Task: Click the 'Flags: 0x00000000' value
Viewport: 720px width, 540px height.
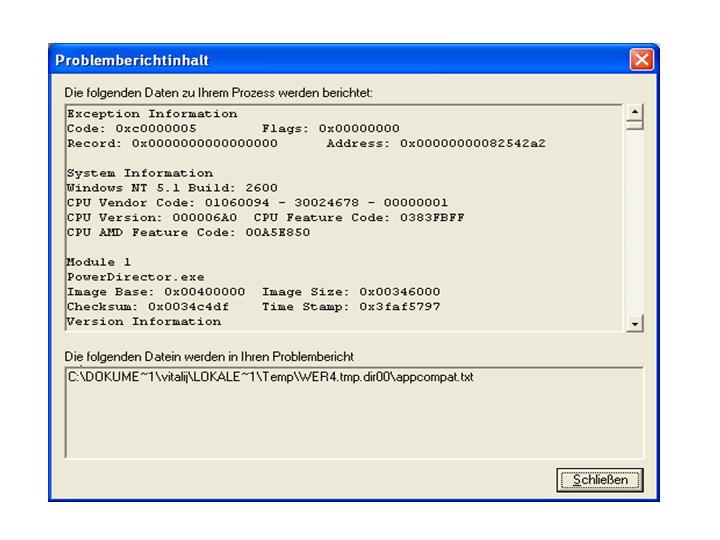Action: click(331, 129)
